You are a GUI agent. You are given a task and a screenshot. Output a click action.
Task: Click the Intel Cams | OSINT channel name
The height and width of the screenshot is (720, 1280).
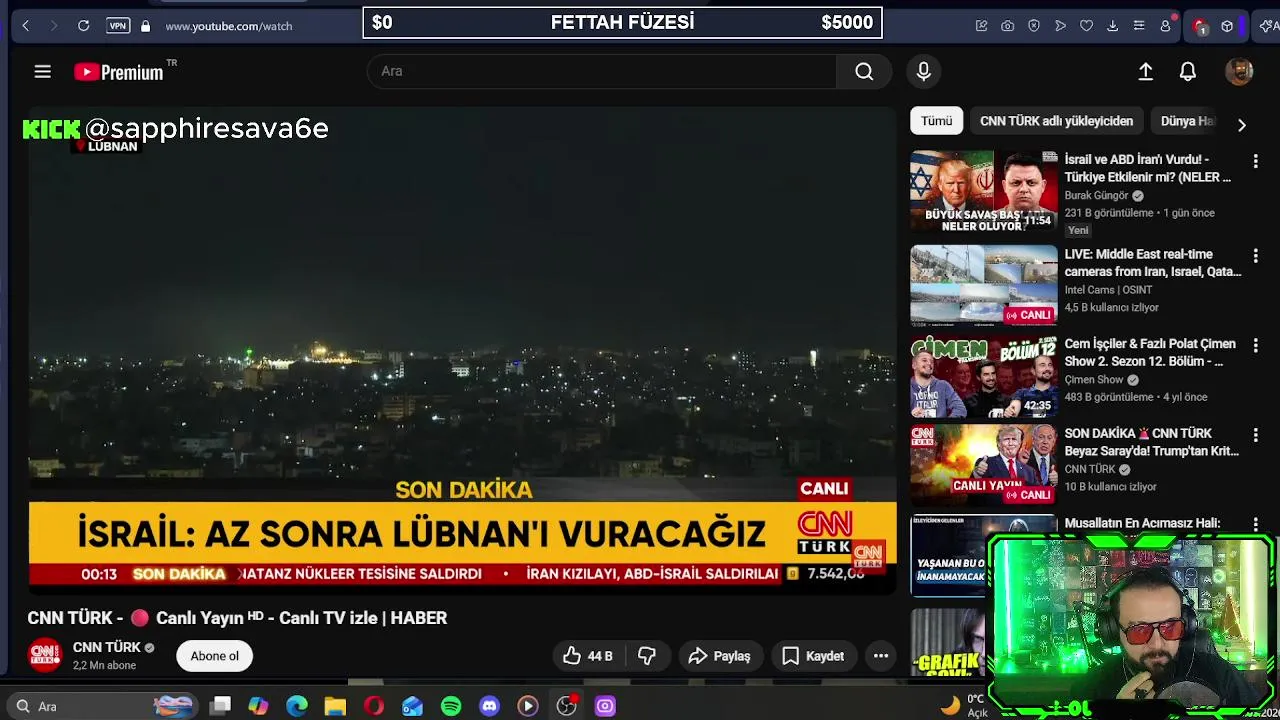click(x=1108, y=290)
